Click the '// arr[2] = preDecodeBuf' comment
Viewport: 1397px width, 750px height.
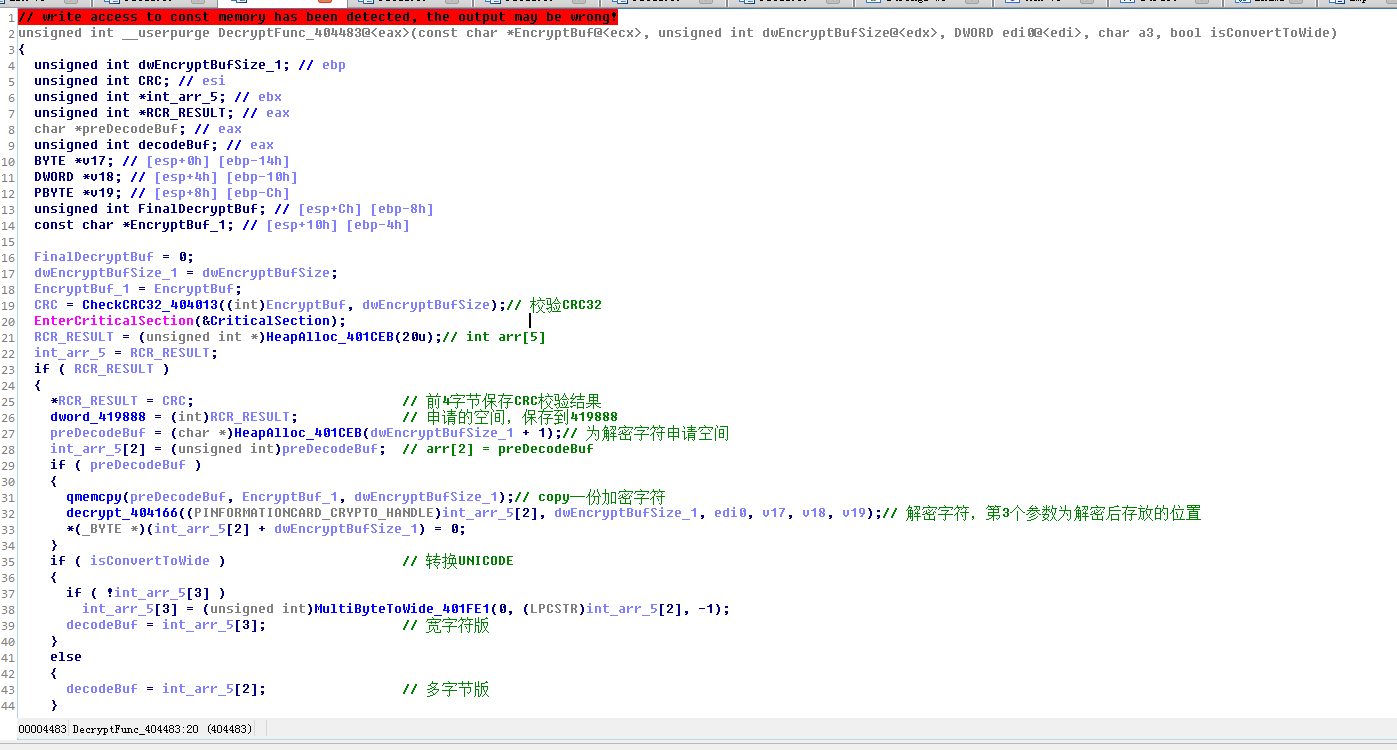tap(498, 449)
